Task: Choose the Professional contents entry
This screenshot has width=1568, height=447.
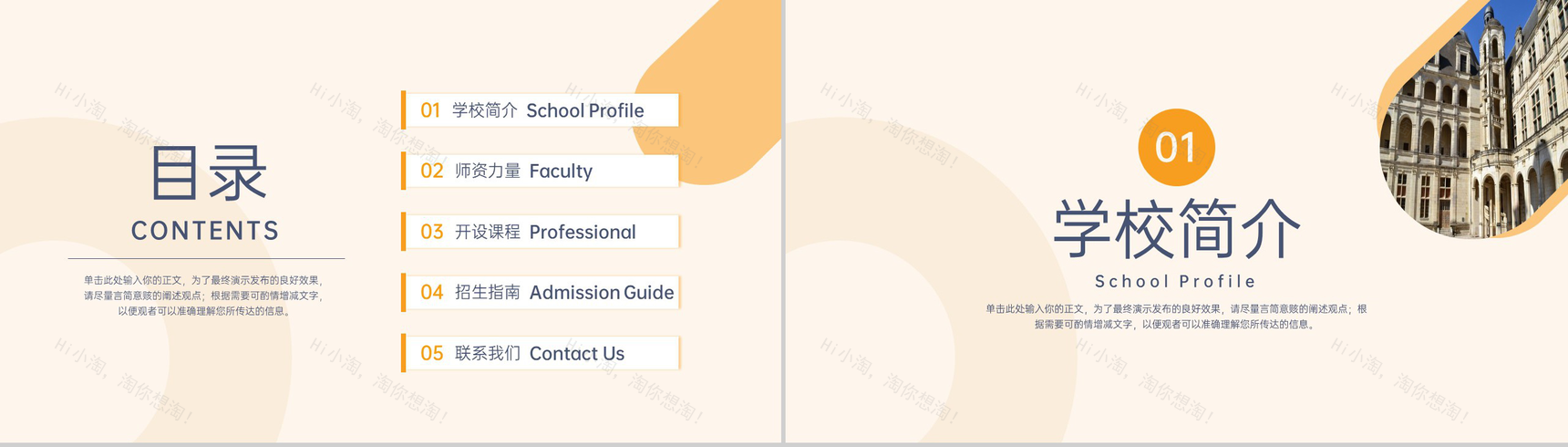Action: coord(546,232)
